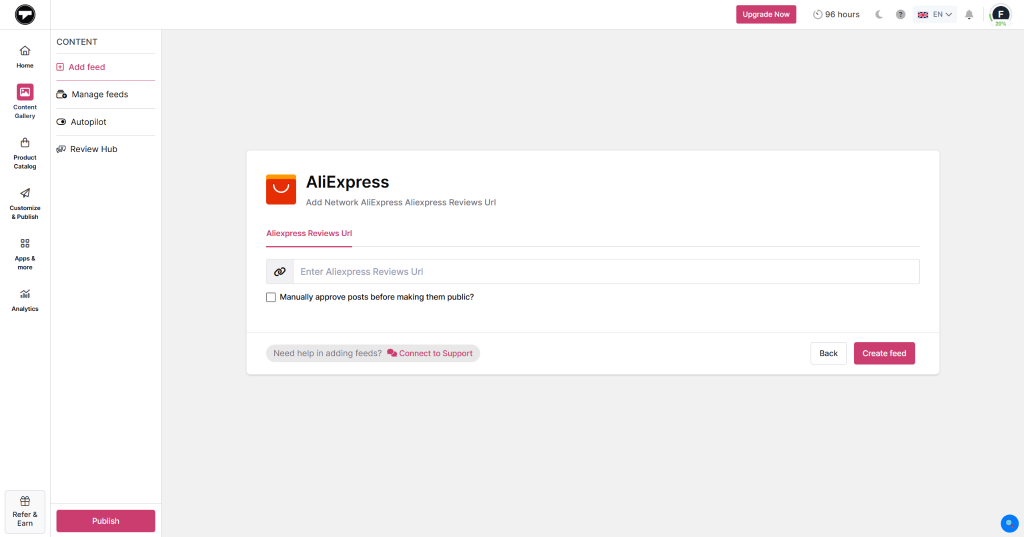Focus the Enter Aliexpress Reviews Url field
Viewport: 1024px width, 537px height.
(x=606, y=272)
